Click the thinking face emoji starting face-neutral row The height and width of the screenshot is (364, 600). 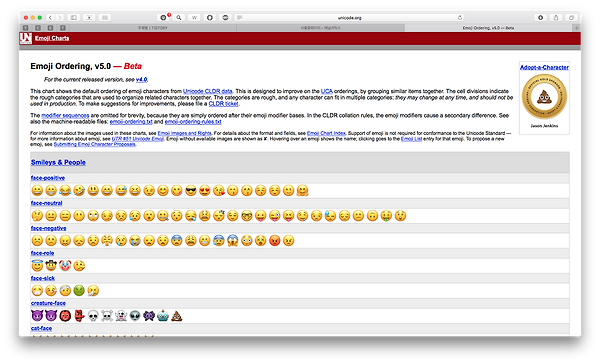pos(37,215)
